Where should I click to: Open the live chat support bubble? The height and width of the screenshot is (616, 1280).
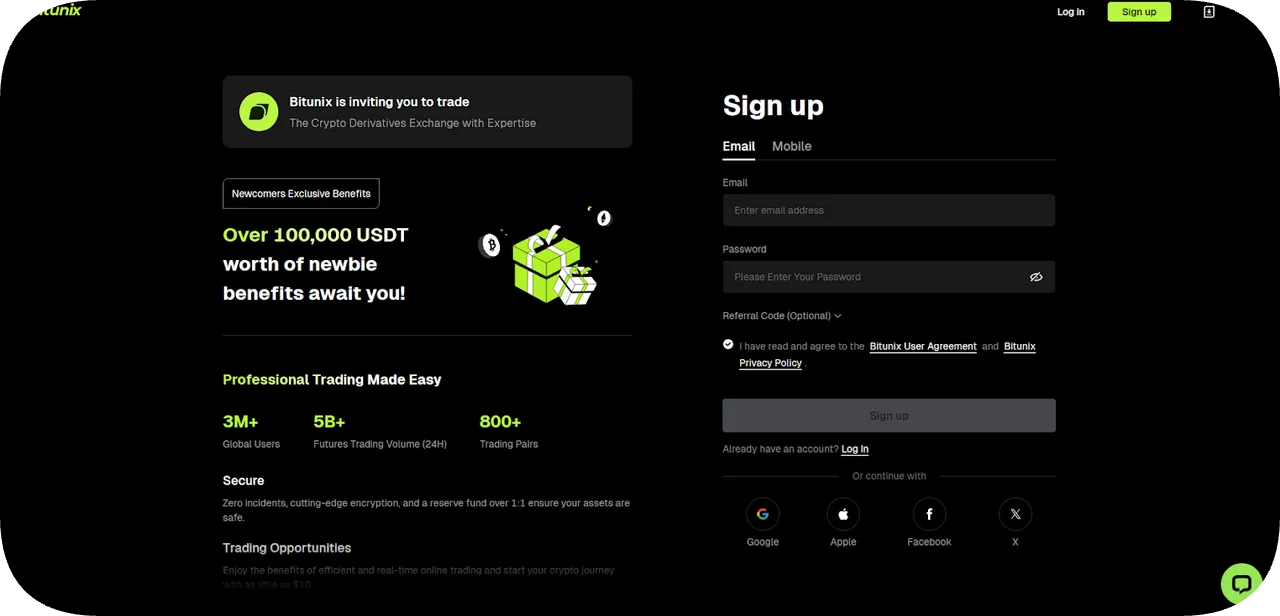[1242, 584]
